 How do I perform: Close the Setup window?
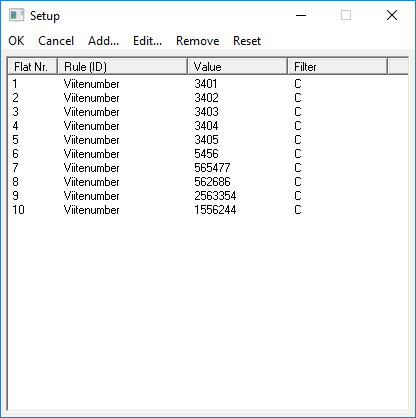coord(392,15)
